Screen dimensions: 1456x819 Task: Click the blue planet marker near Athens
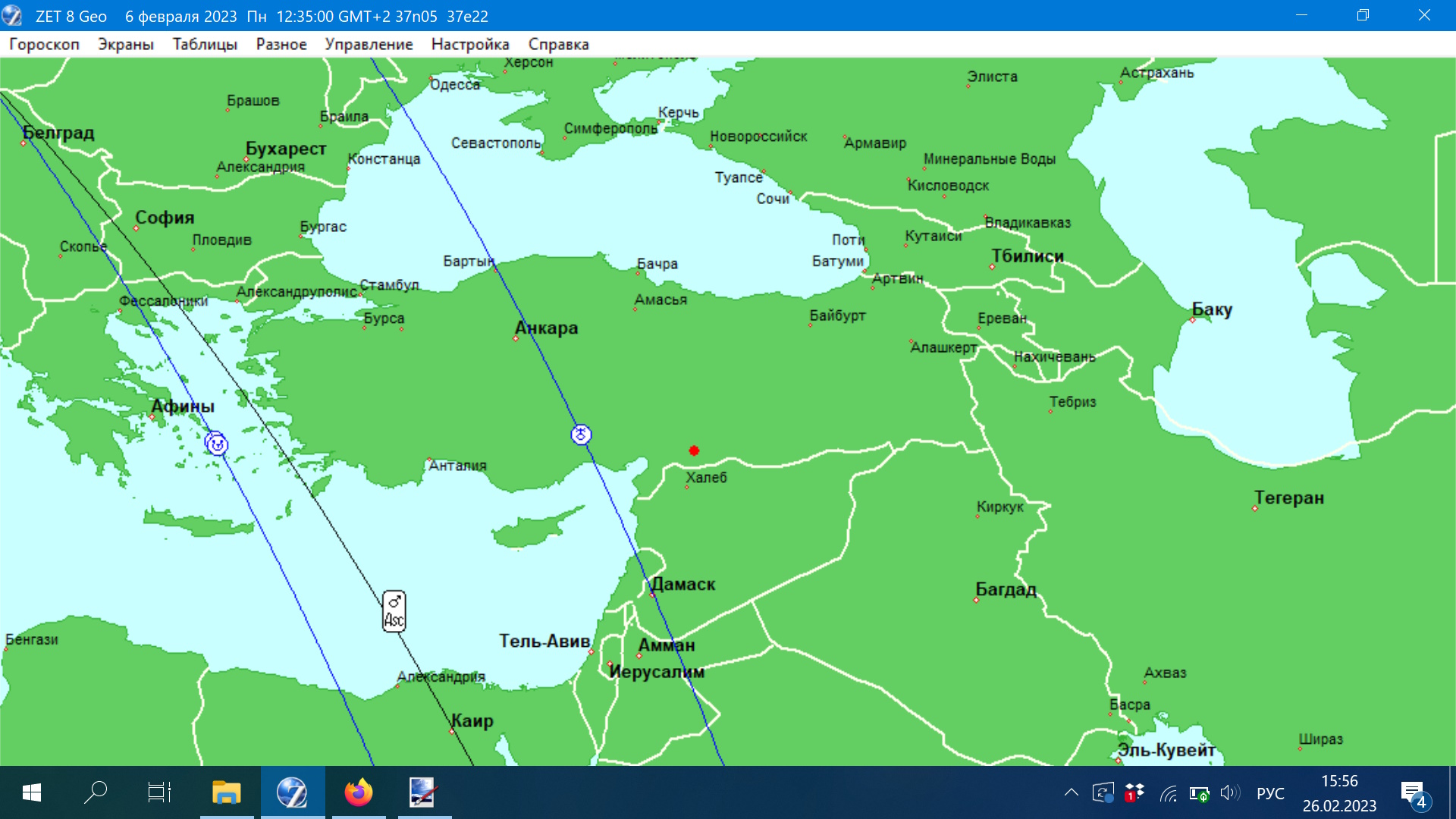pyautogui.click(x=216, y=444)
